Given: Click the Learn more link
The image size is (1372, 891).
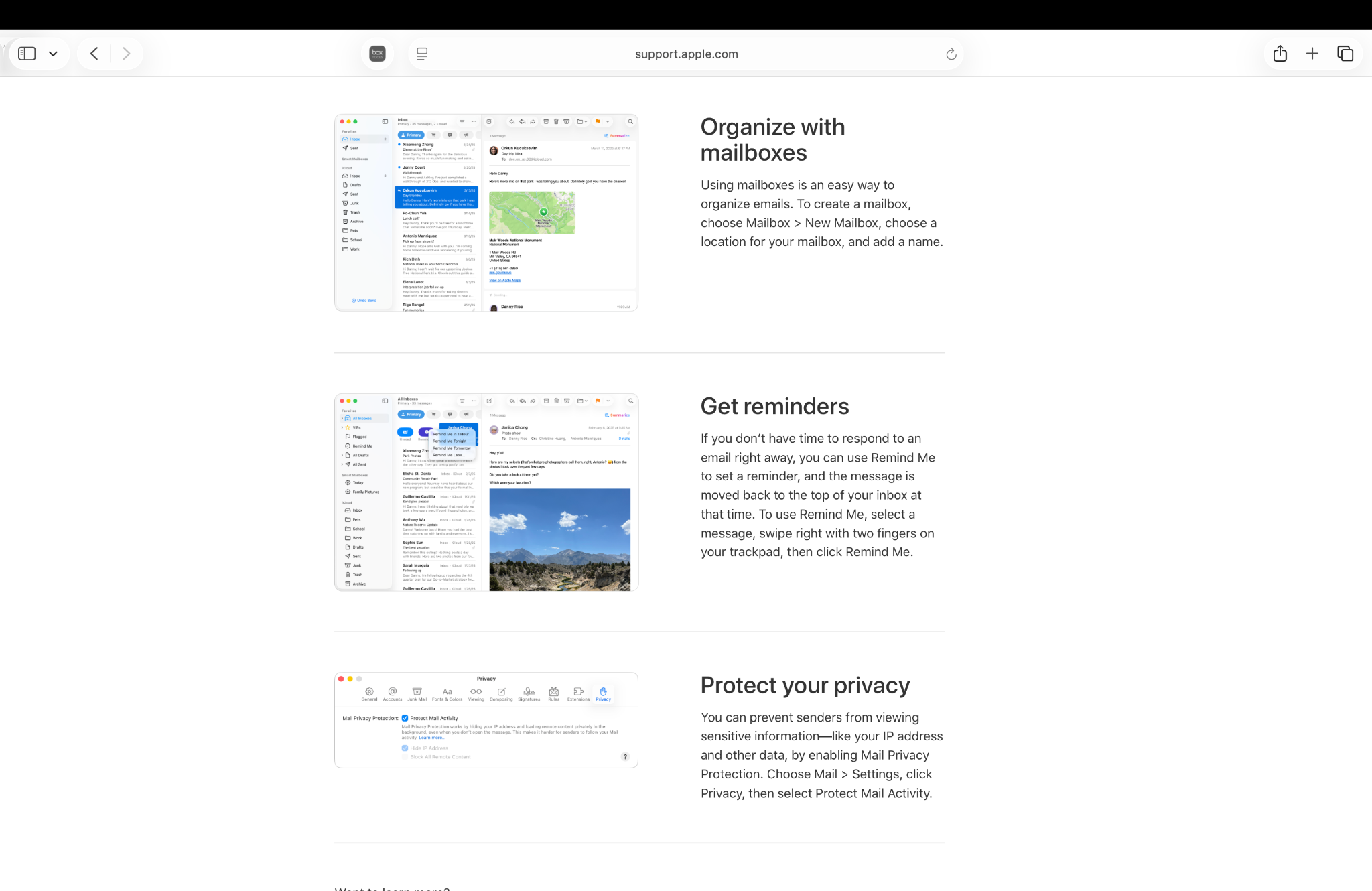Looking at the screenshot, I should pos(431,738).
